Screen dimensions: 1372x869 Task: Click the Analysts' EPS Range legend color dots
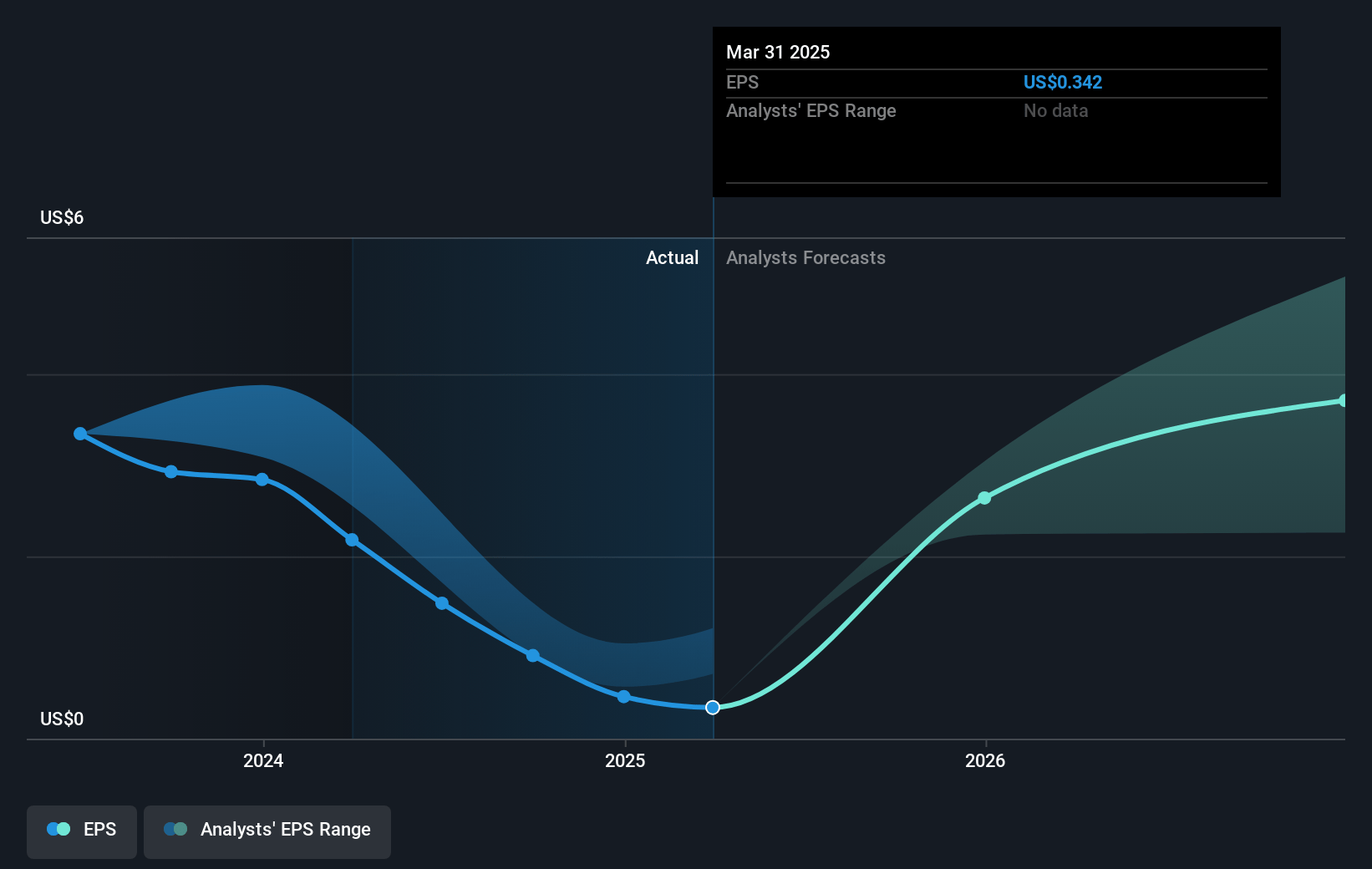pyautogui.click(x=175, y=829)
